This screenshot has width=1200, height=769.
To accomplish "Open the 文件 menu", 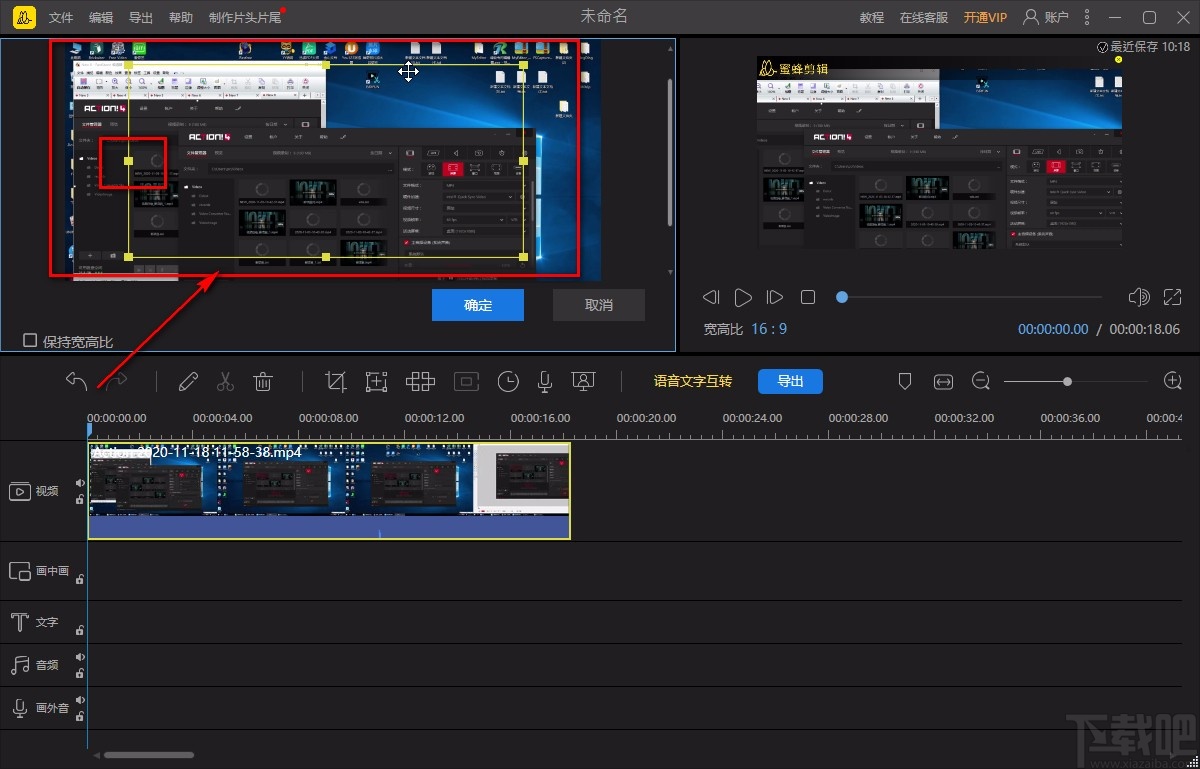I will (61, 18).
